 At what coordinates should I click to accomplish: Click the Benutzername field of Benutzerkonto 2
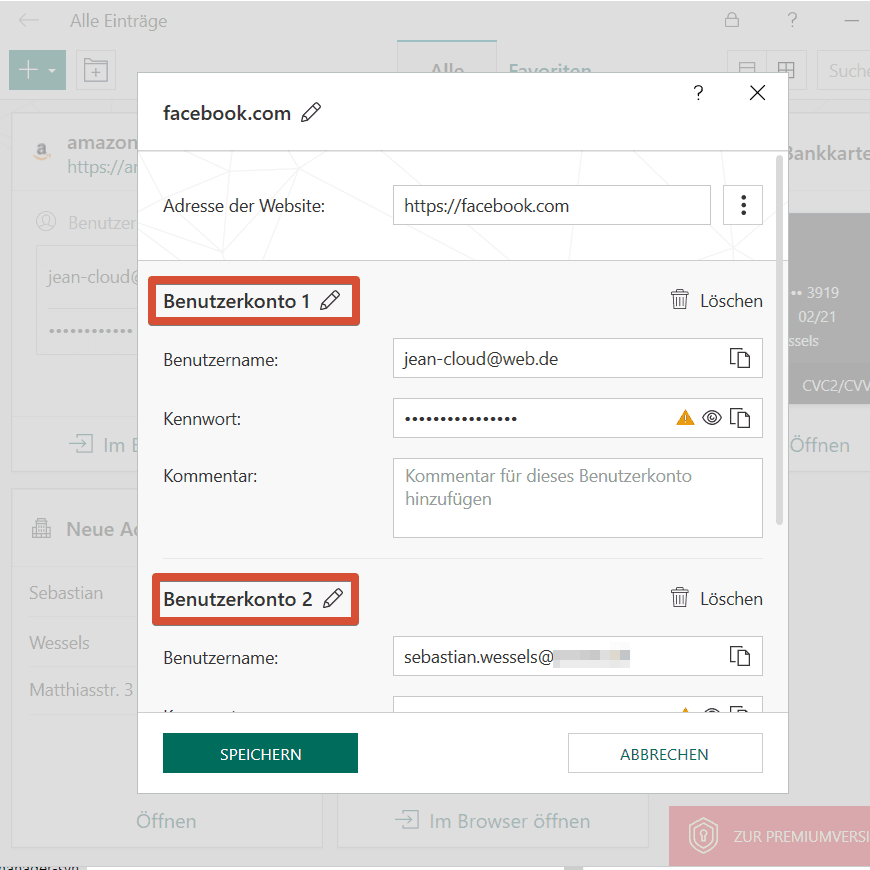(578, 656)
